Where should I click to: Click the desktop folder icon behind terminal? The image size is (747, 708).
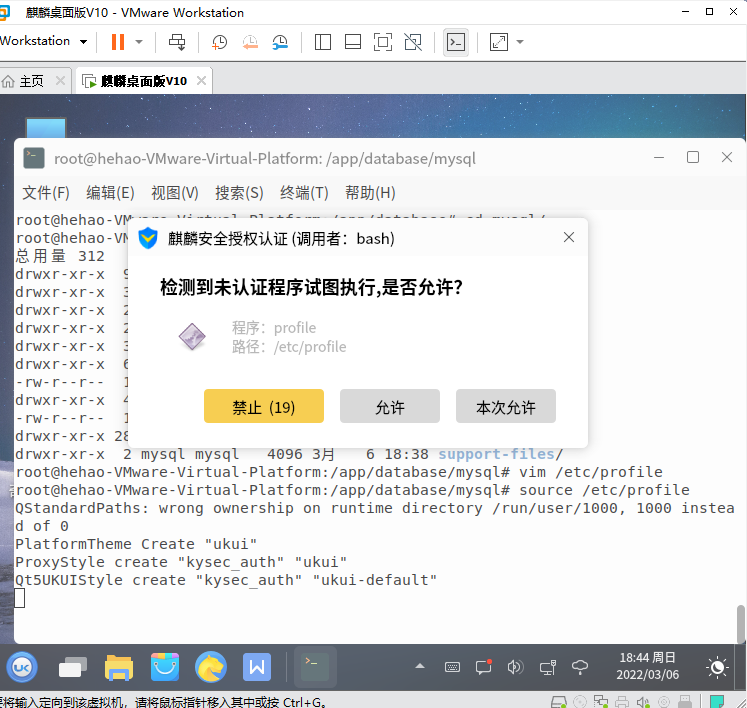point(46,128)
